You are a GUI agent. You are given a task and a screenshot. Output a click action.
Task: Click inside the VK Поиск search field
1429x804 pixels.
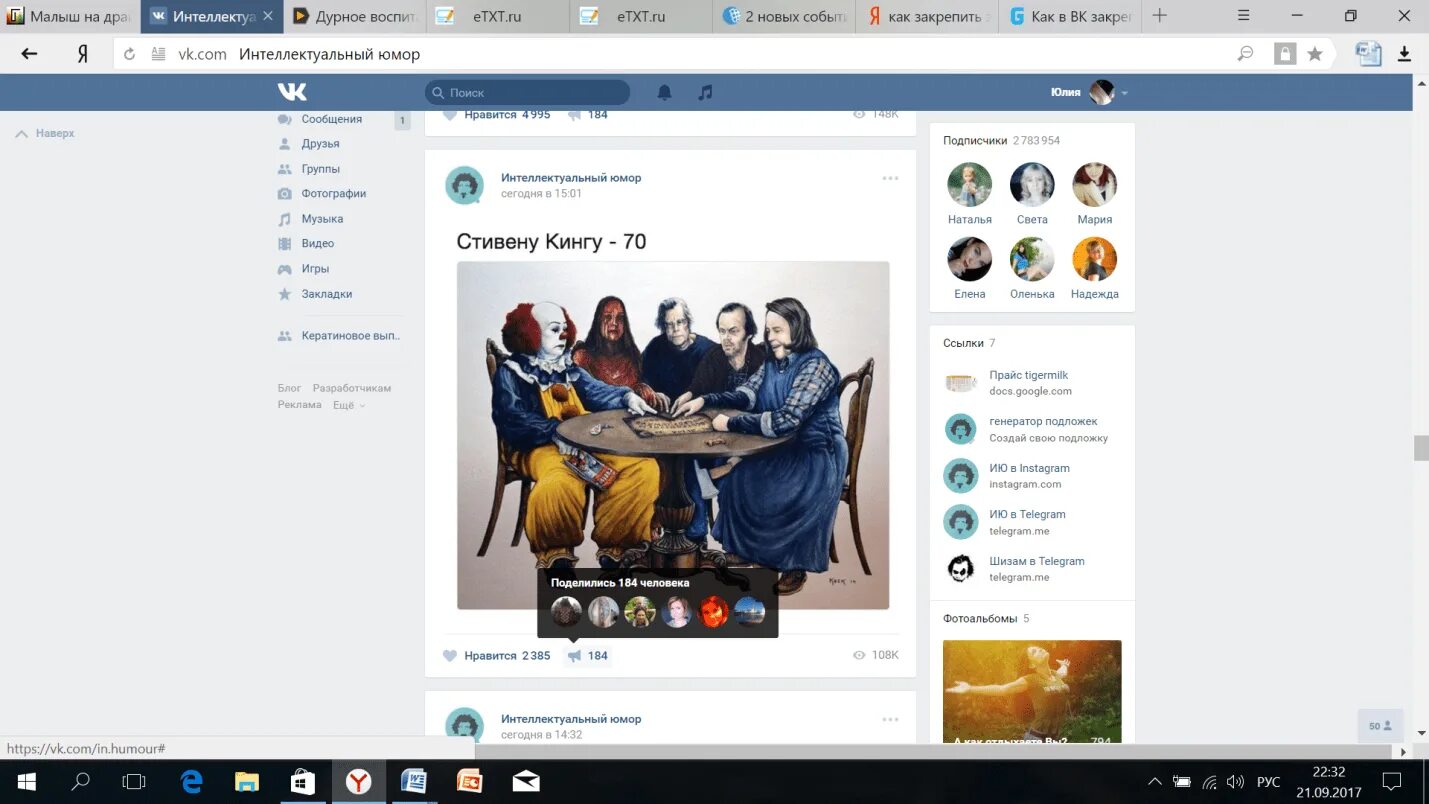click(528, 92)
